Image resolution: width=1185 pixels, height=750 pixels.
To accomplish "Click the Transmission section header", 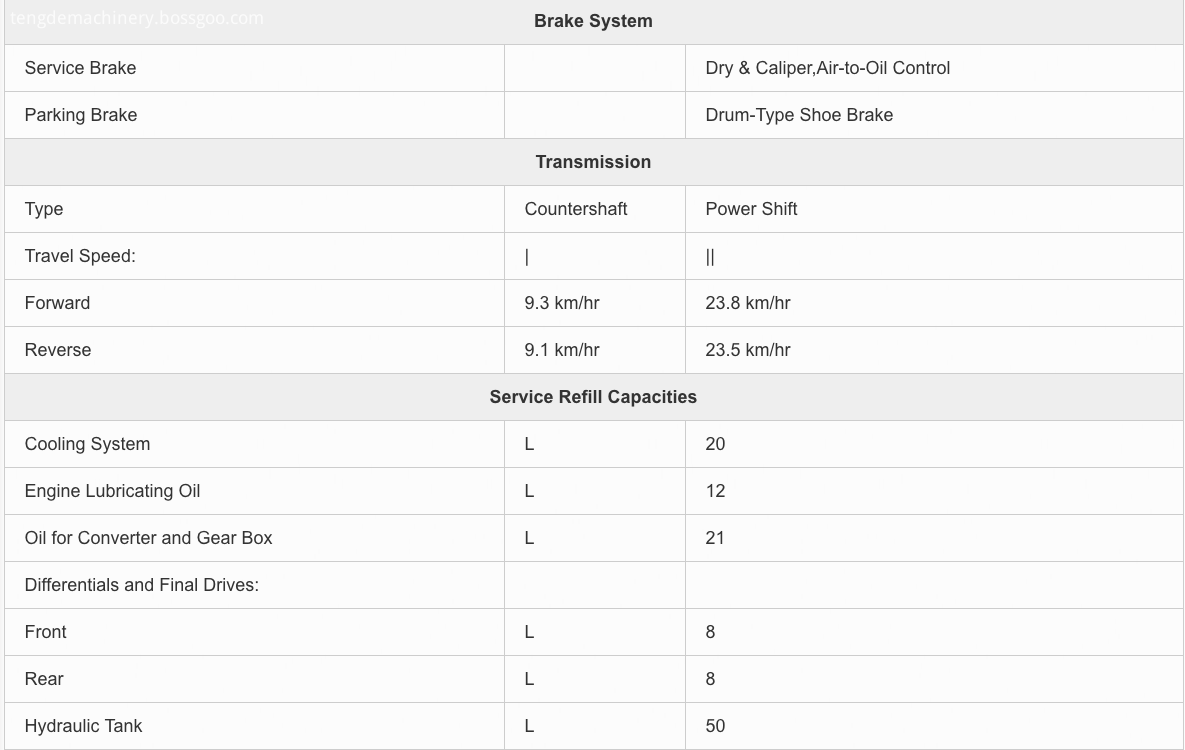I will pos(593,162).
